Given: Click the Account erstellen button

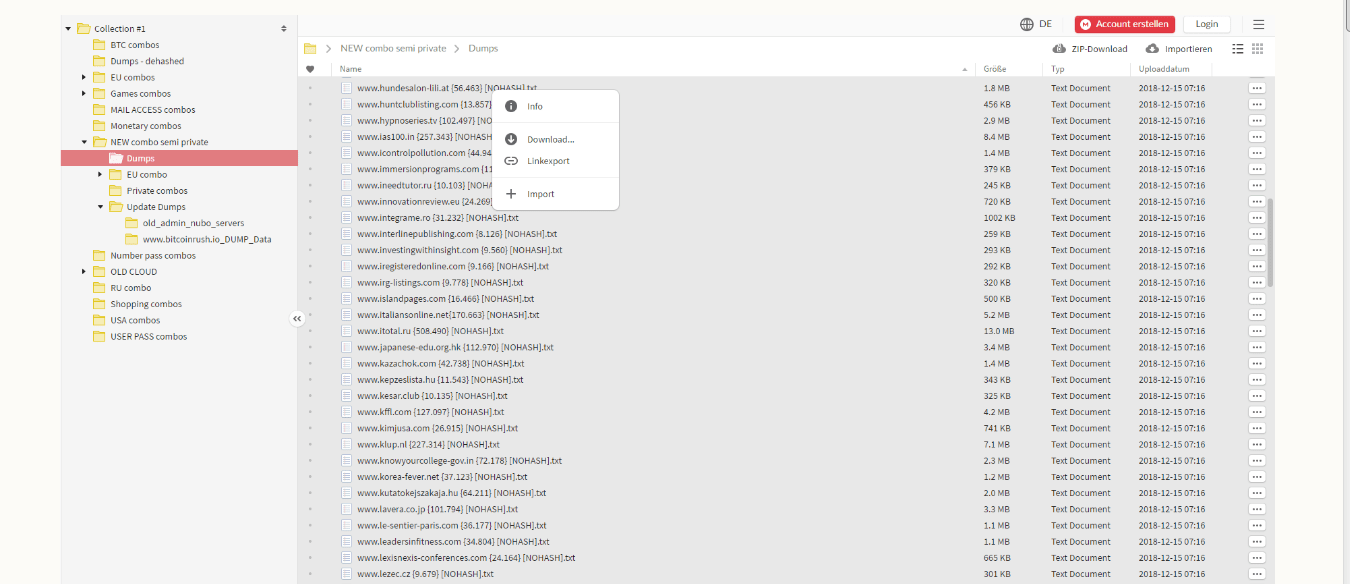Looking at the screenshot, I should click(x=1125, y=24).
